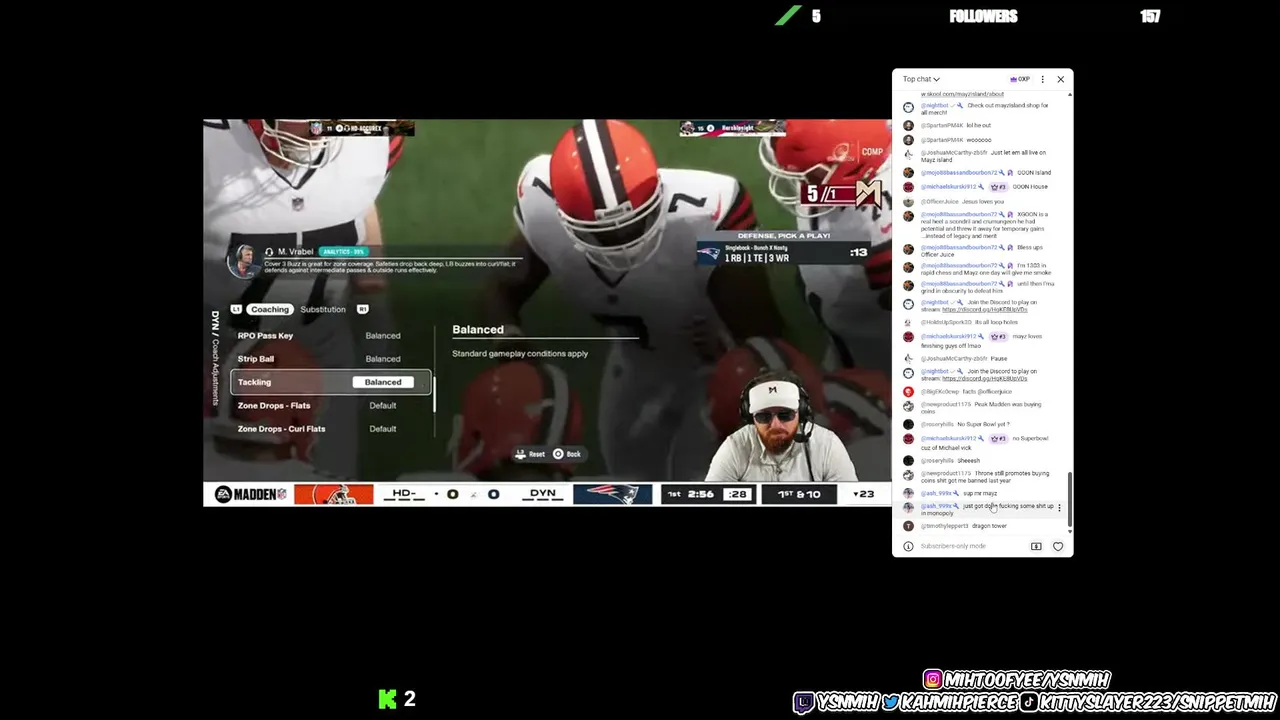Click the @roseryhills Sheeesh message
1280x720 pixels.
[950, 461]
